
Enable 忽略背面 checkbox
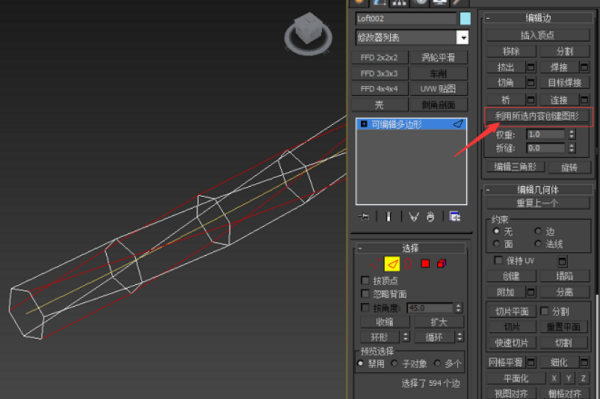click(x=365, y=293)
